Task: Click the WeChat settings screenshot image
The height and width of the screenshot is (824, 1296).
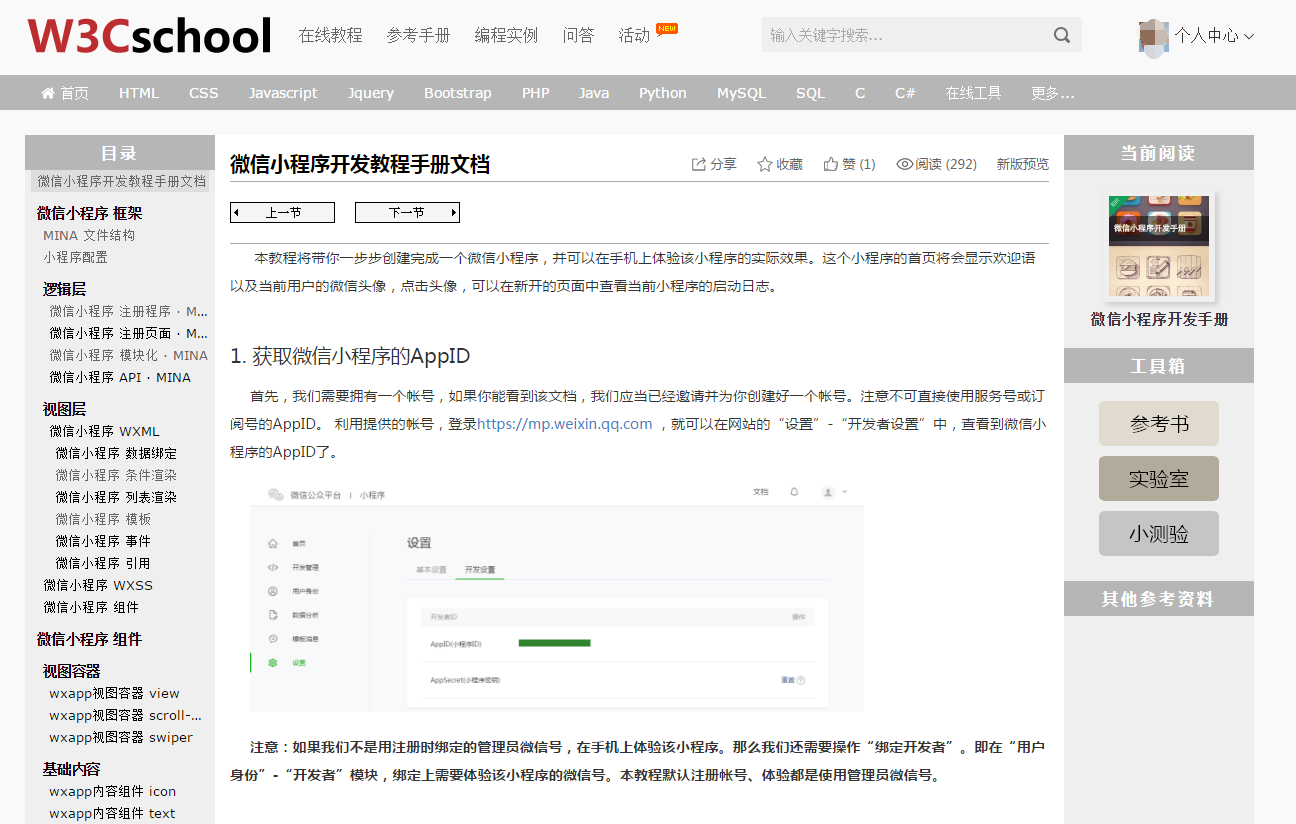Action: click(x=557, y=596)
